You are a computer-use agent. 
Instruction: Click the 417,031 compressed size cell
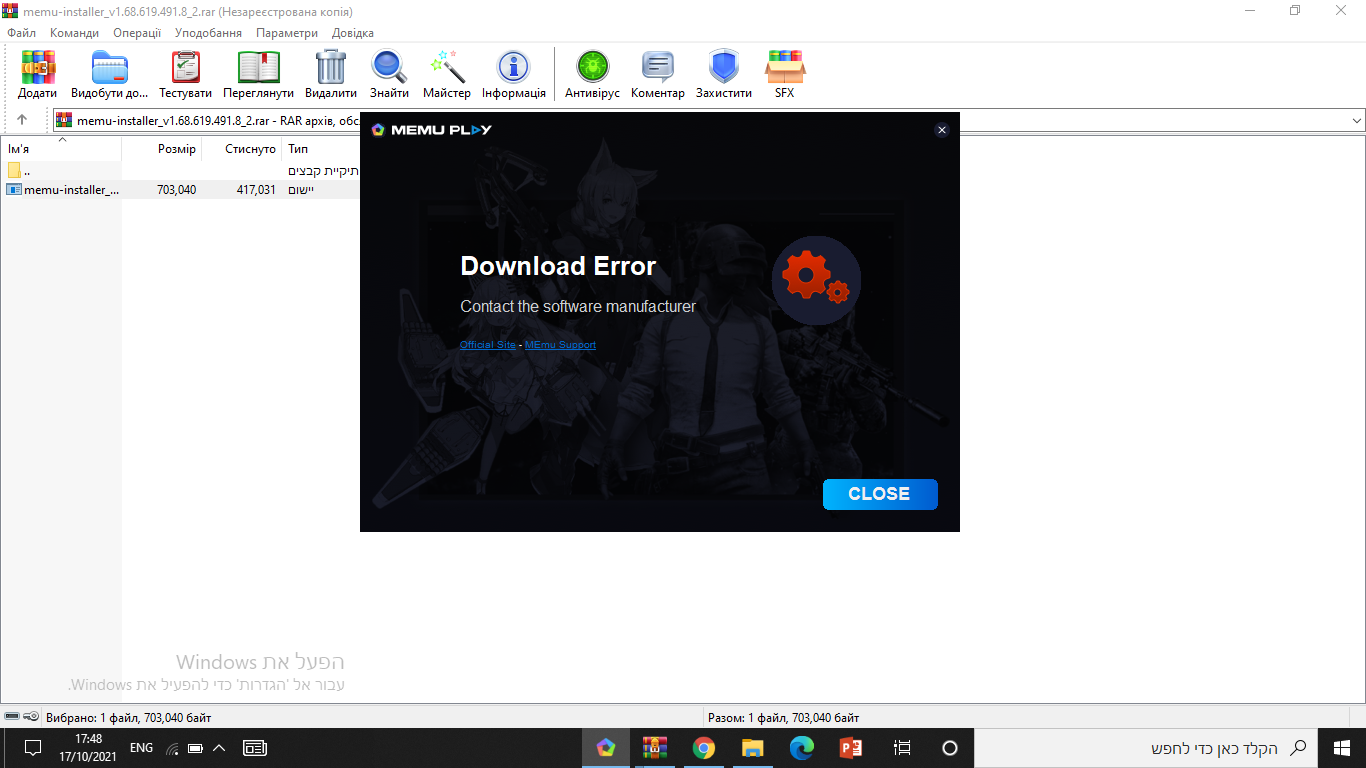tap(256, 189)
